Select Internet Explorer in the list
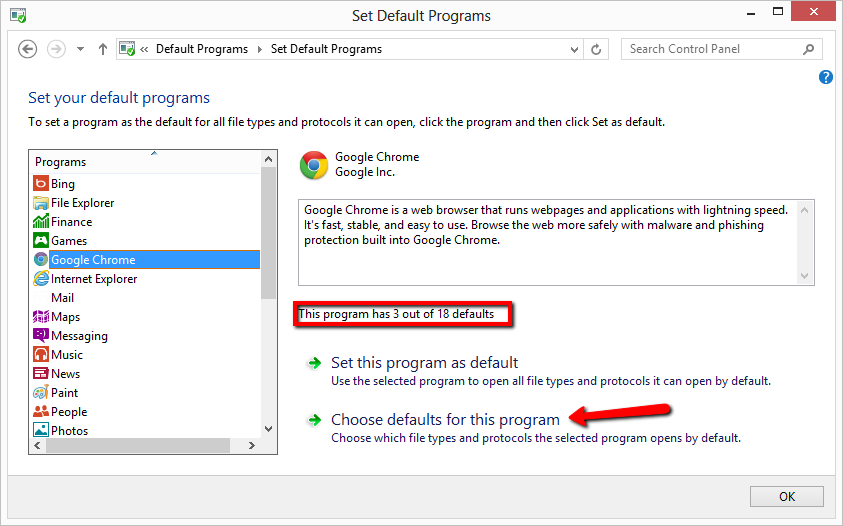The height and width of the screenshot is (526, 843). coord(94,279)
